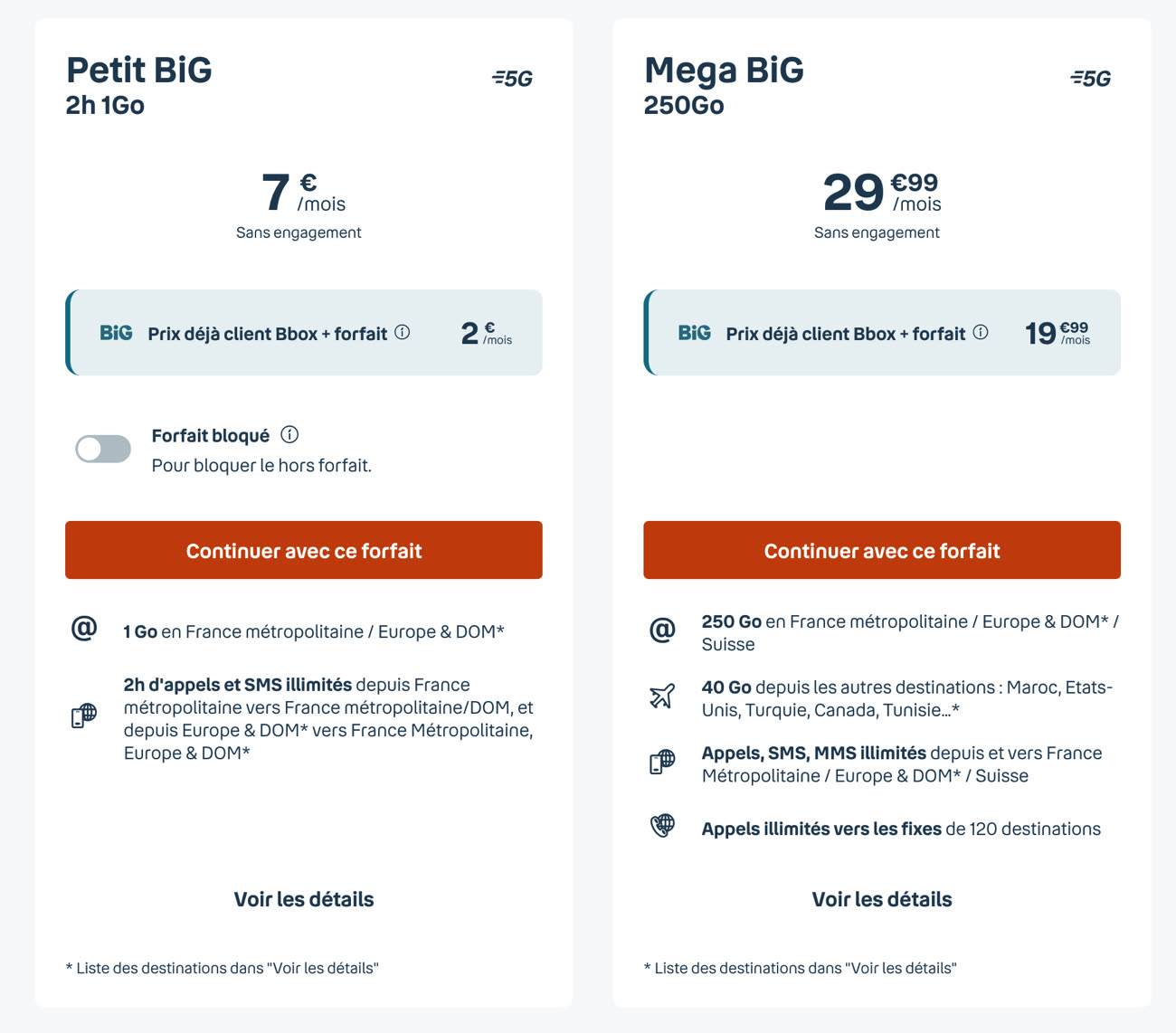1176x1033 pixels.
Task: Click phone icon beside Appels, SMS, MMS illimités
Action: (662, 763)
